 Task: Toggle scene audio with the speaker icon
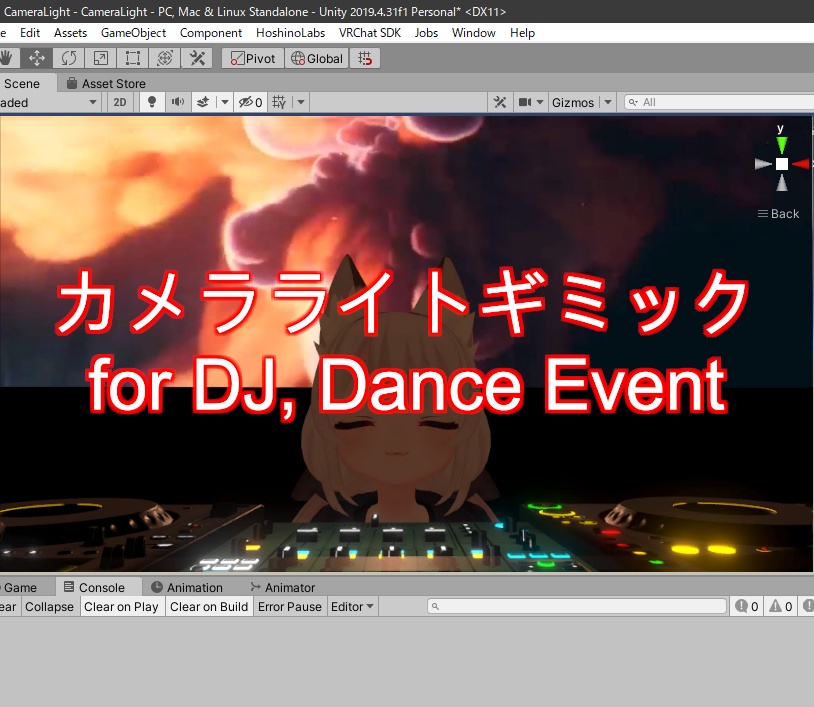[177, 102]
